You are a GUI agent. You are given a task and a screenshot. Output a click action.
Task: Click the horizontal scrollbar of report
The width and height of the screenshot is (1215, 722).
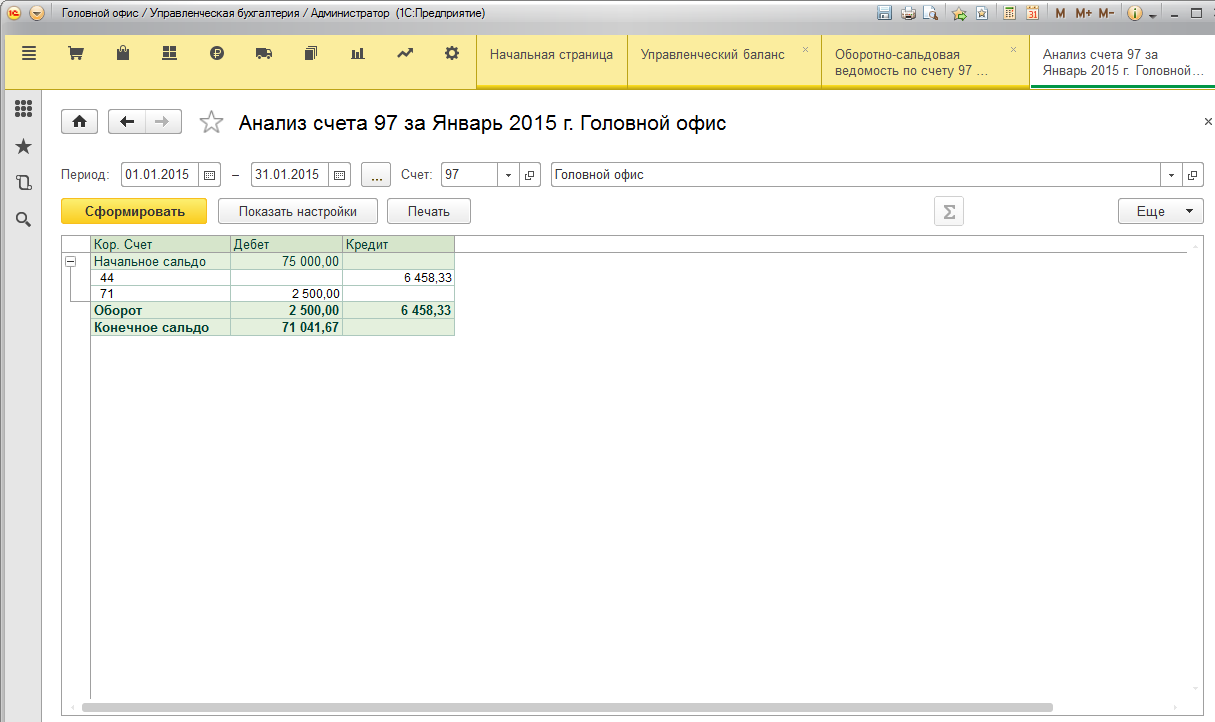coord(567,707)
